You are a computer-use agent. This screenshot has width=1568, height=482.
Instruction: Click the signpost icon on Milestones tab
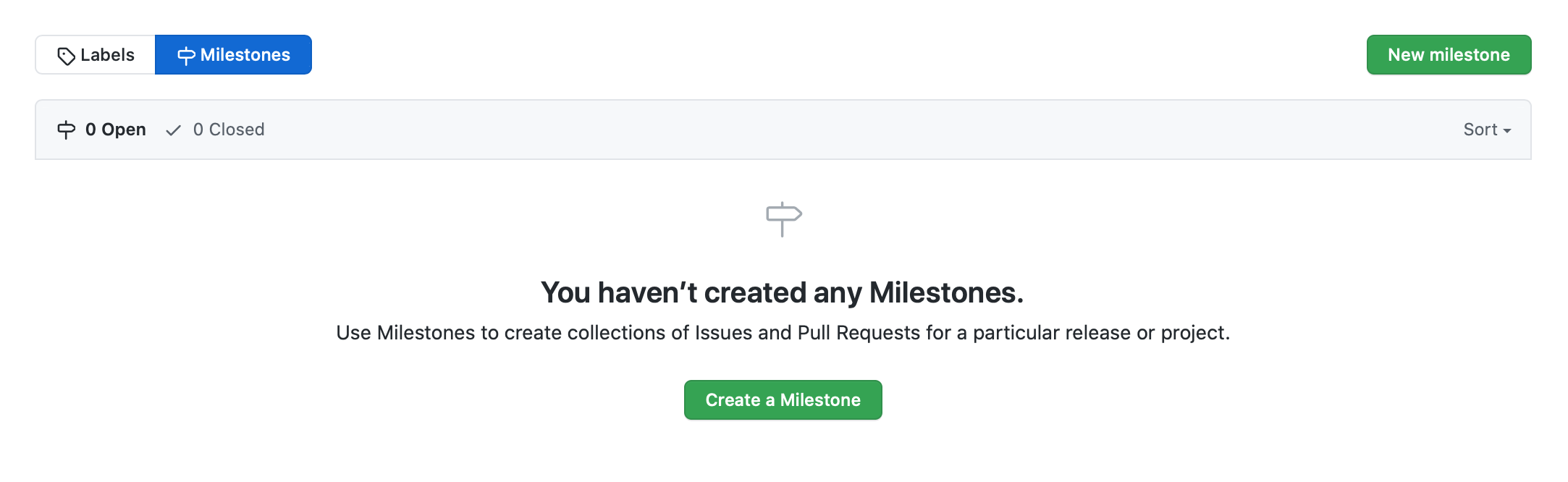coord(186,56)
